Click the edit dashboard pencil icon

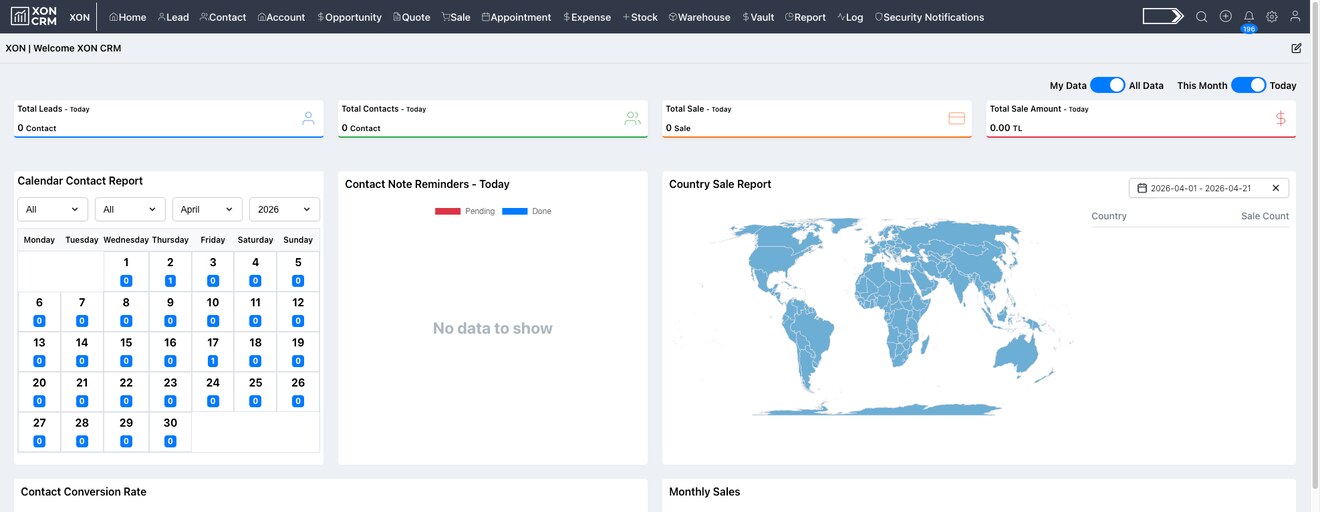point(1296,48)
